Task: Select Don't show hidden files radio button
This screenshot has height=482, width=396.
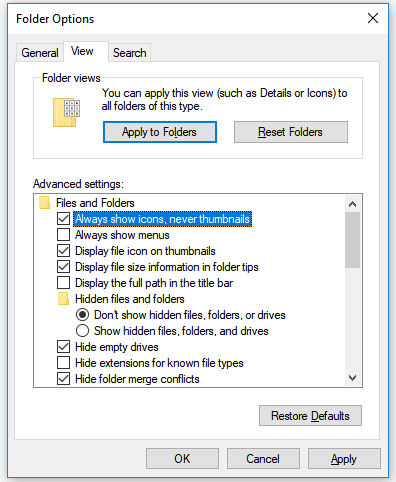Action: point(82,315)
